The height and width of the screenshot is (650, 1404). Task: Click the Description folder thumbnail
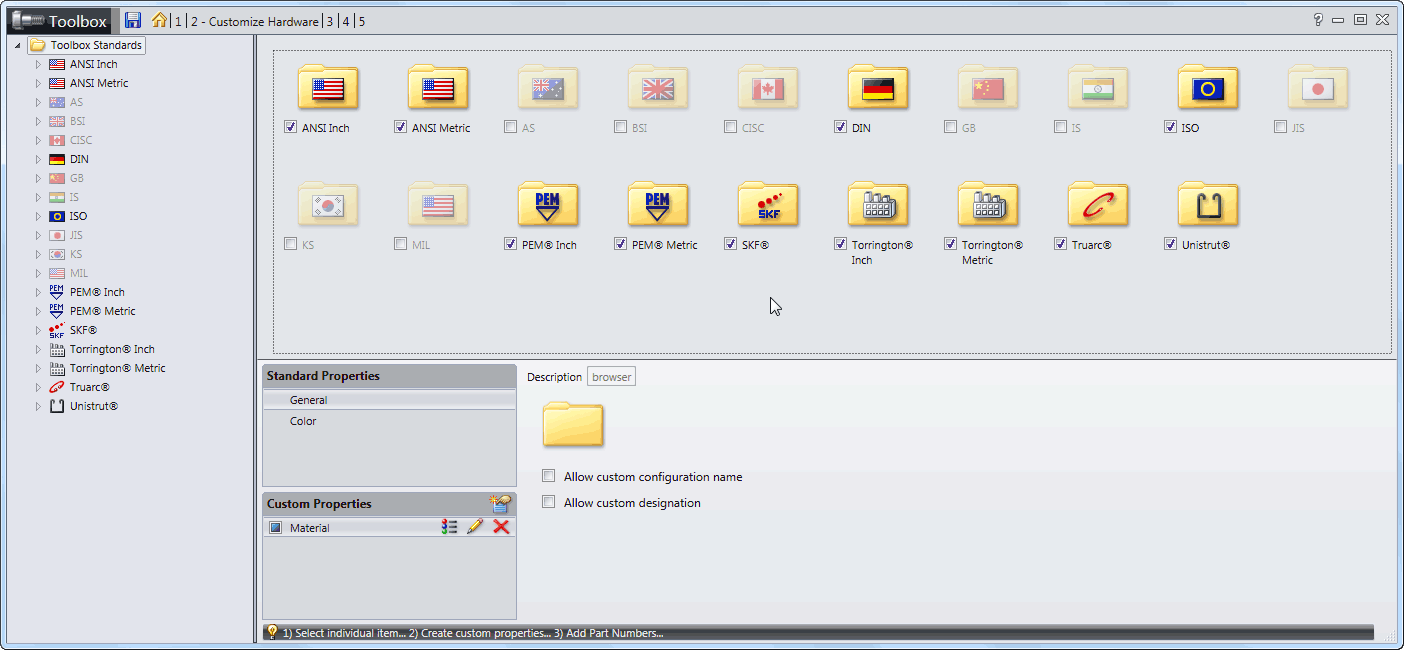pyautogui.click(x=573, y=424)
